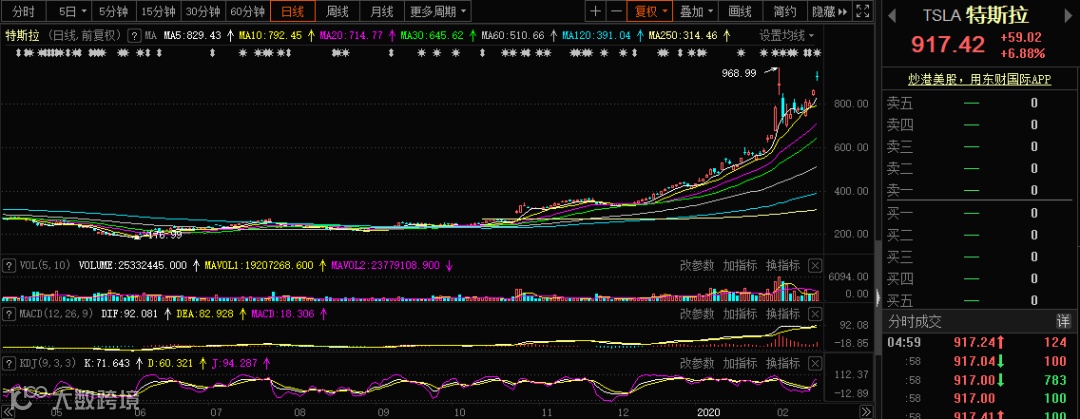
Task: Switch to the 分时 intraday view
Action: 25,11
